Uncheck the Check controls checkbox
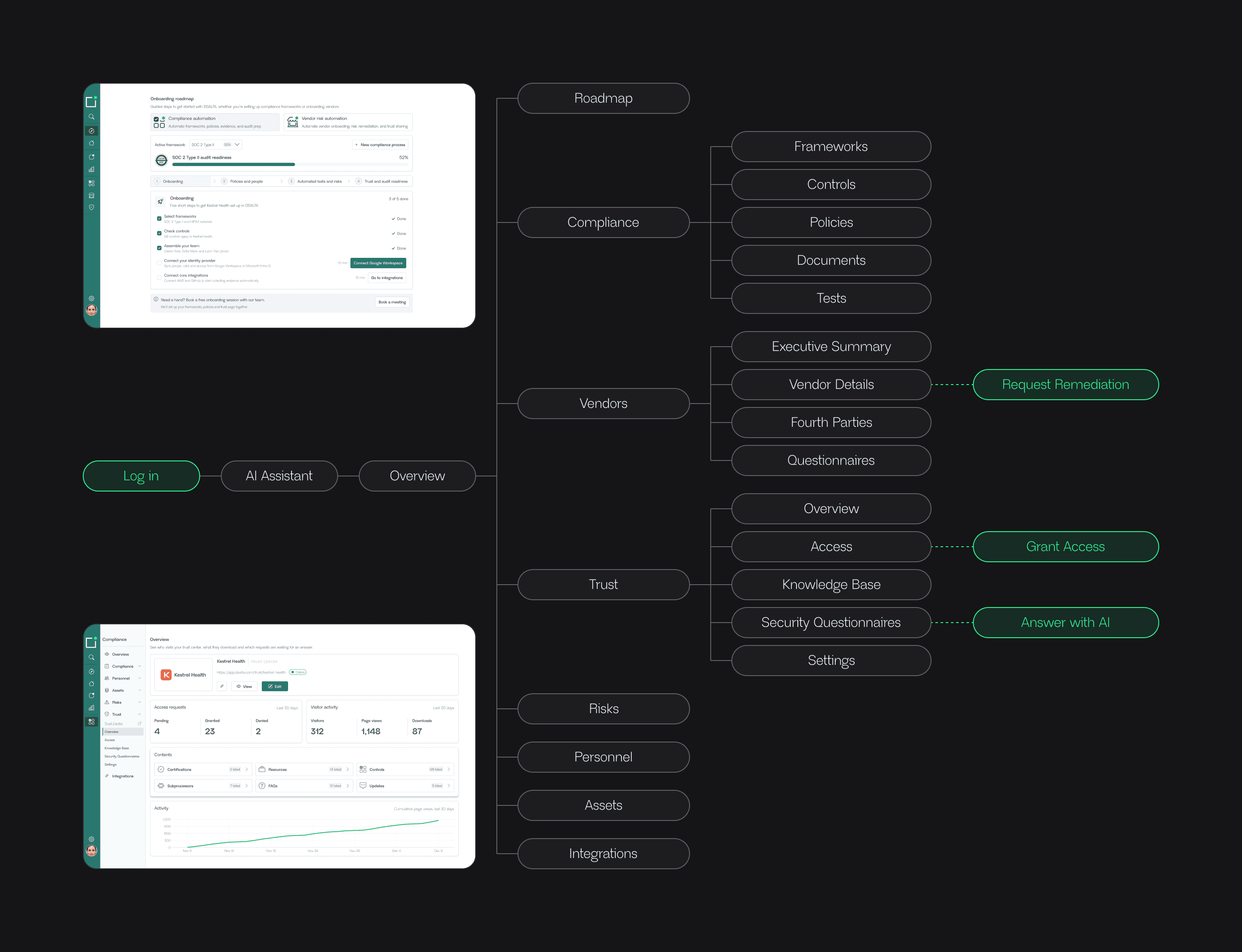Viewport: 1242px width, 952px height. 159,233
